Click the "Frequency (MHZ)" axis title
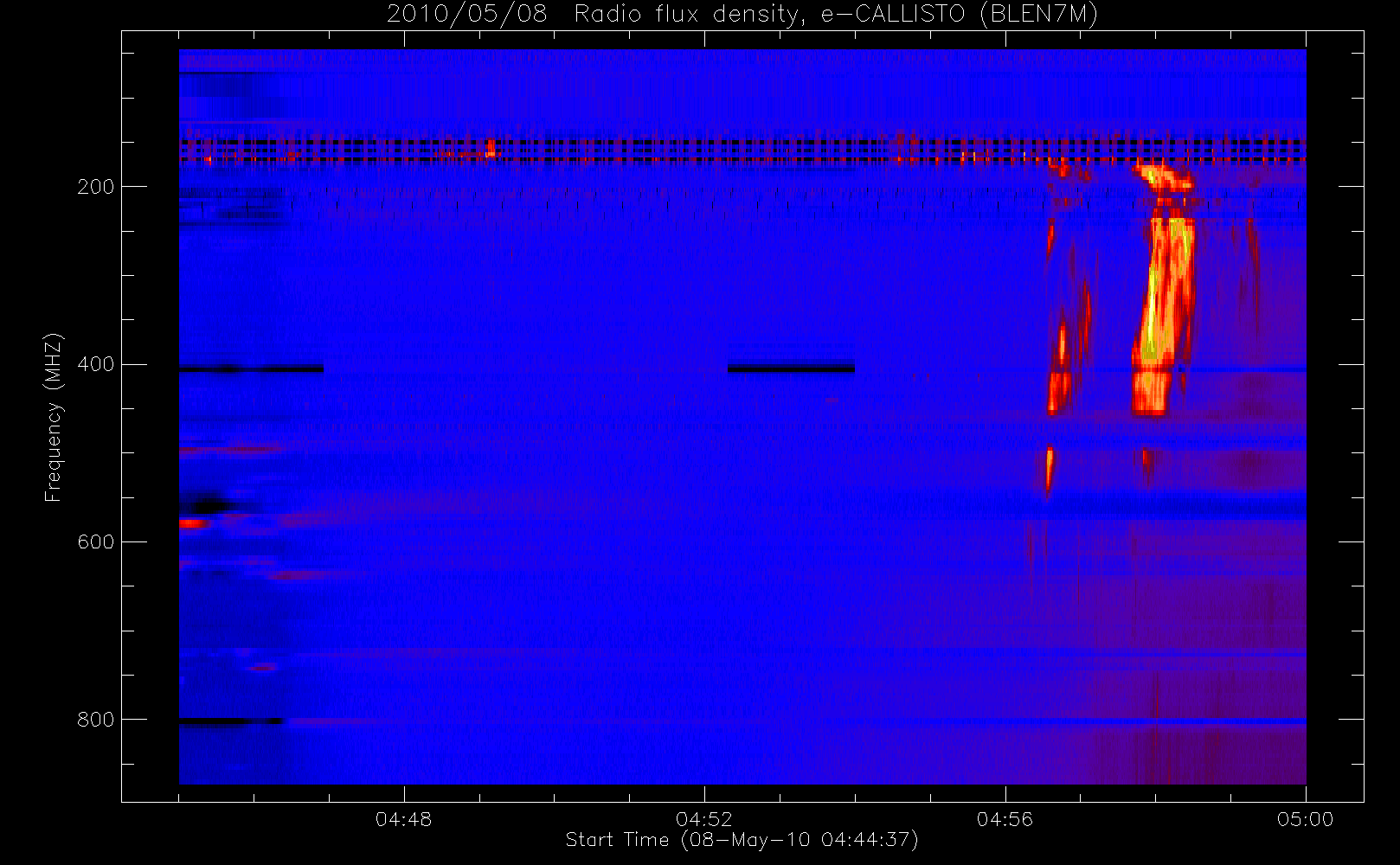 [x=54, y=417]
